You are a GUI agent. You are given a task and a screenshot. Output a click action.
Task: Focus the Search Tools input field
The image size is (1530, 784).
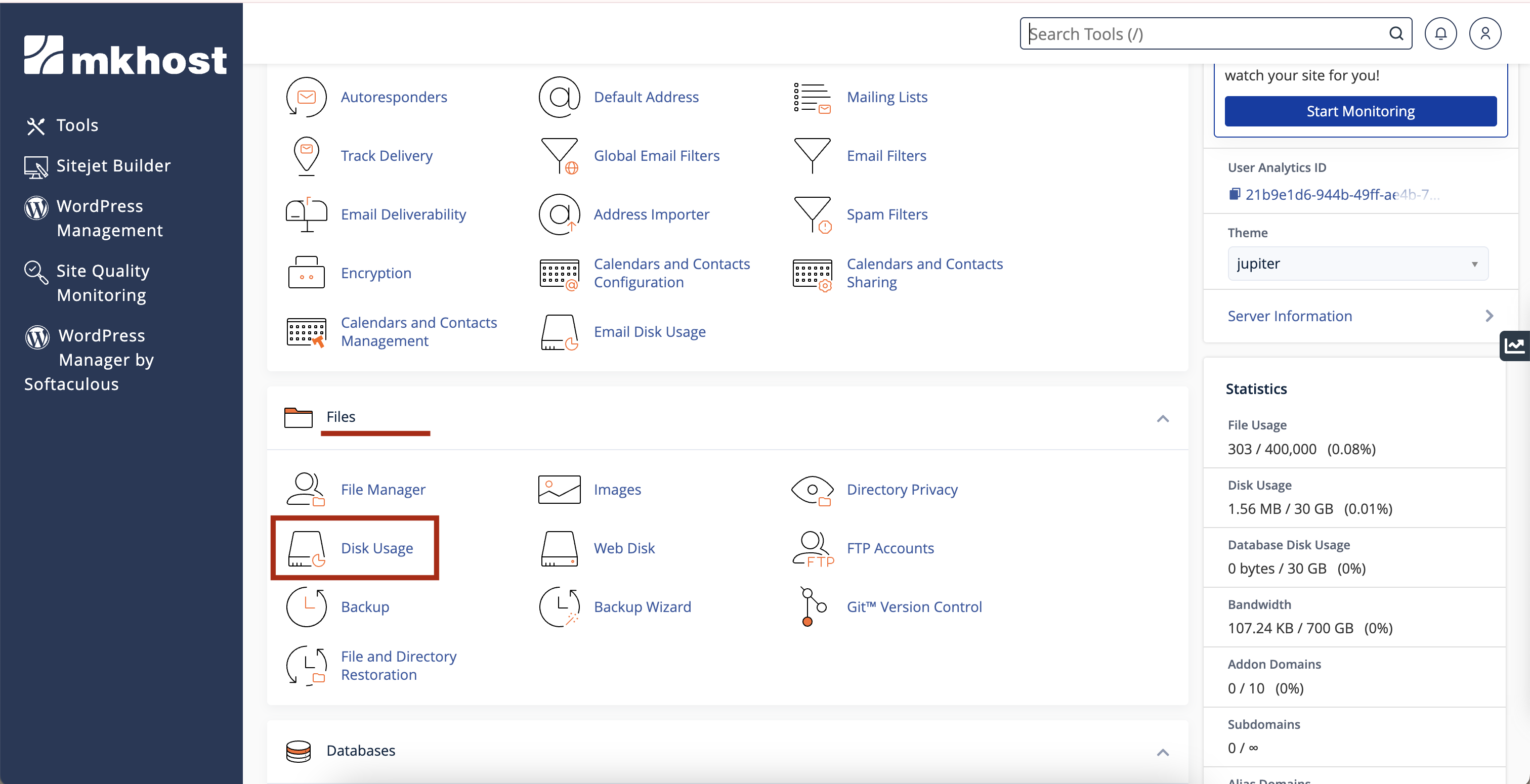pyautogui.click(x=1206, y=34)
